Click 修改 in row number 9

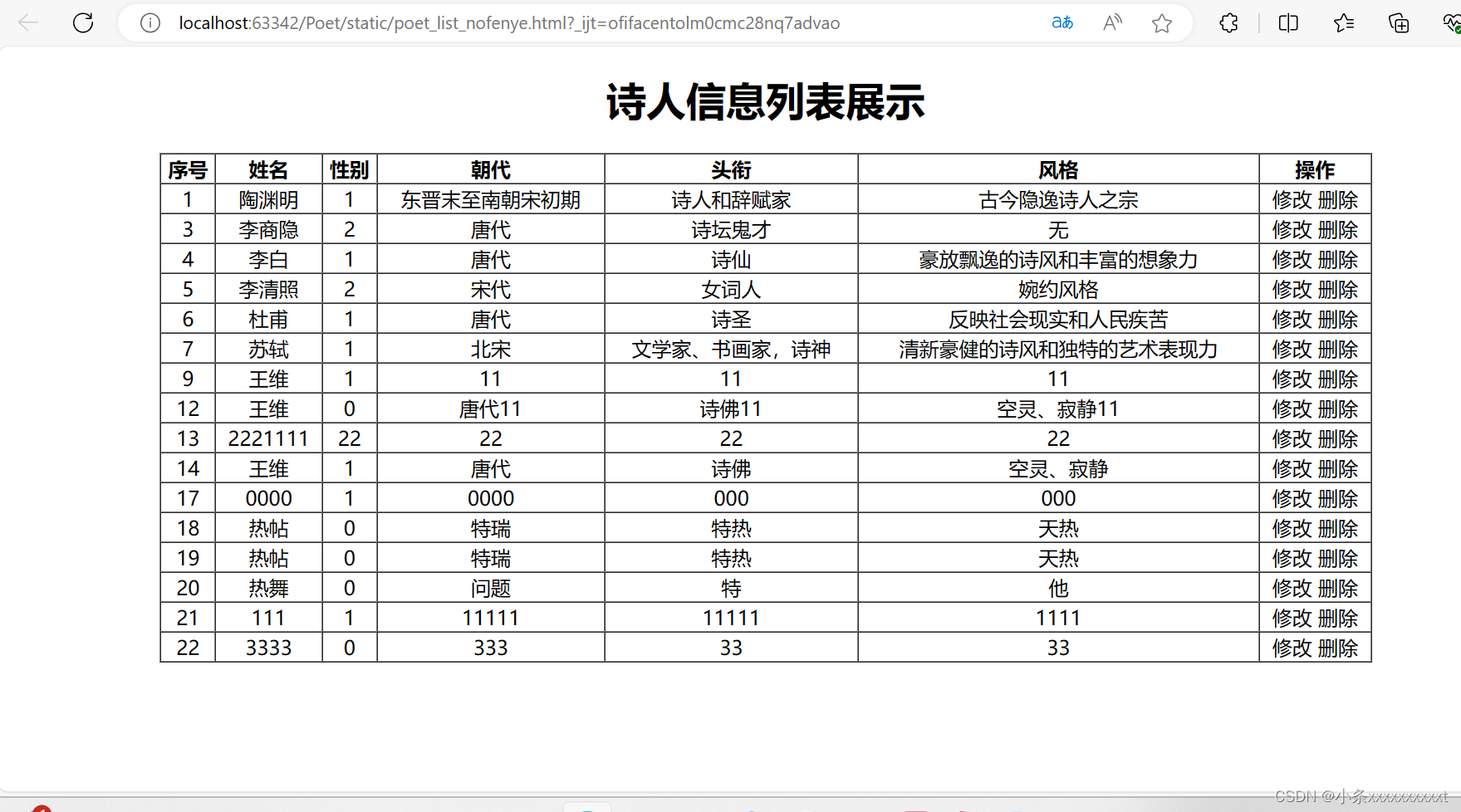pos(1292,379)
